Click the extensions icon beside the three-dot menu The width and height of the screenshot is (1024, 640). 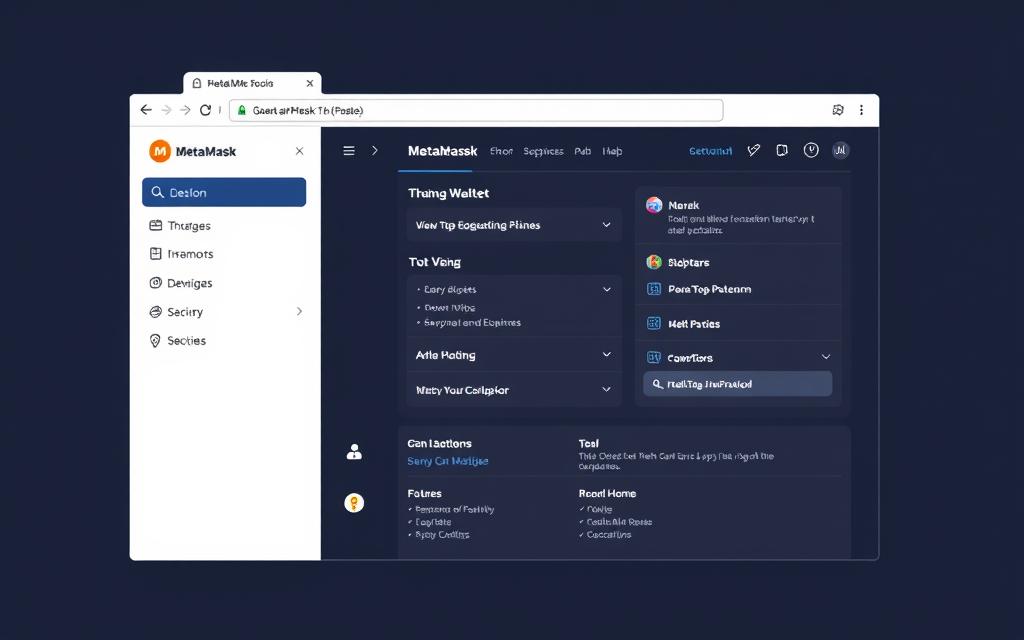click(838, 110)
